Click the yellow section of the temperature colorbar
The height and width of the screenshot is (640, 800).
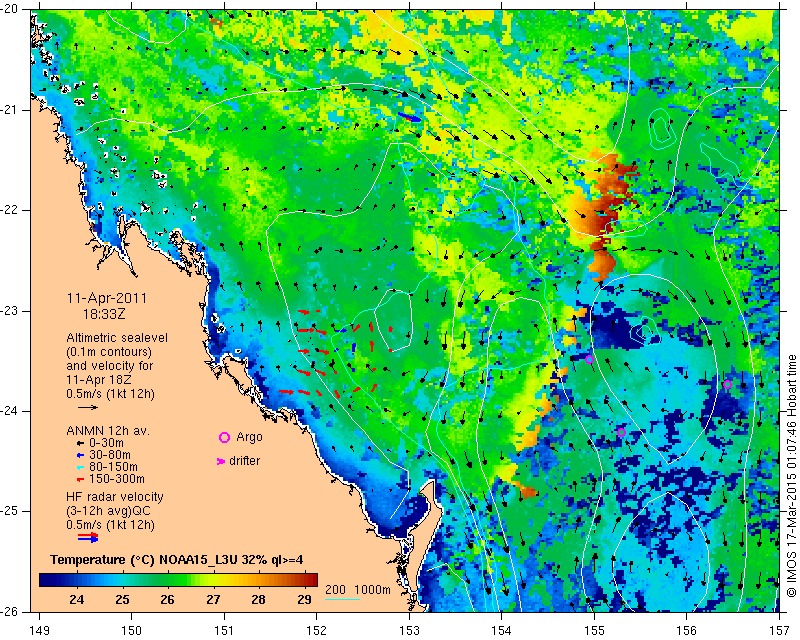click(217, 580)
